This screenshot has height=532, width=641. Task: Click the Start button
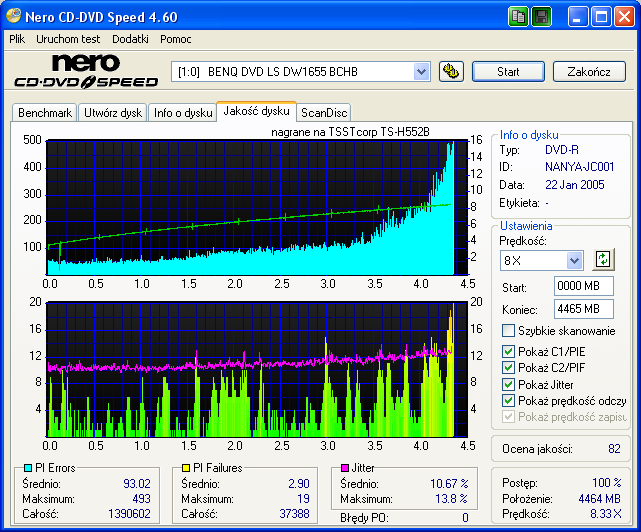(x=508, y=72)
